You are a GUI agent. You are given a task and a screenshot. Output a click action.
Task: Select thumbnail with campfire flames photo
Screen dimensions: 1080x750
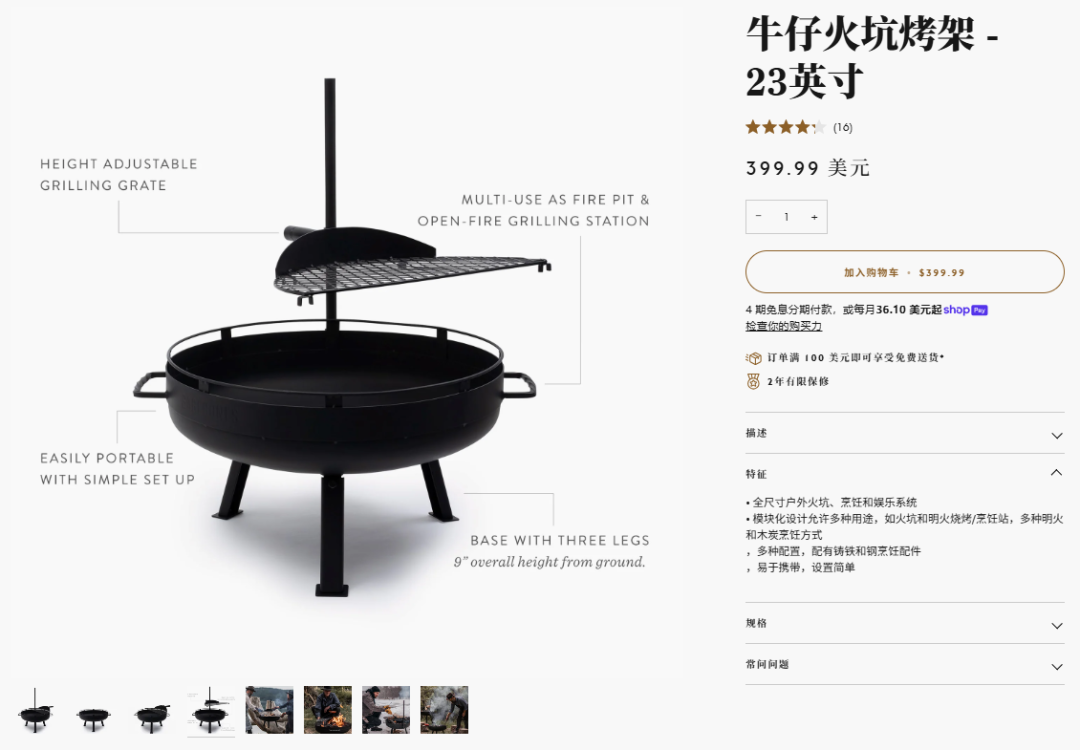coord(328,710)
